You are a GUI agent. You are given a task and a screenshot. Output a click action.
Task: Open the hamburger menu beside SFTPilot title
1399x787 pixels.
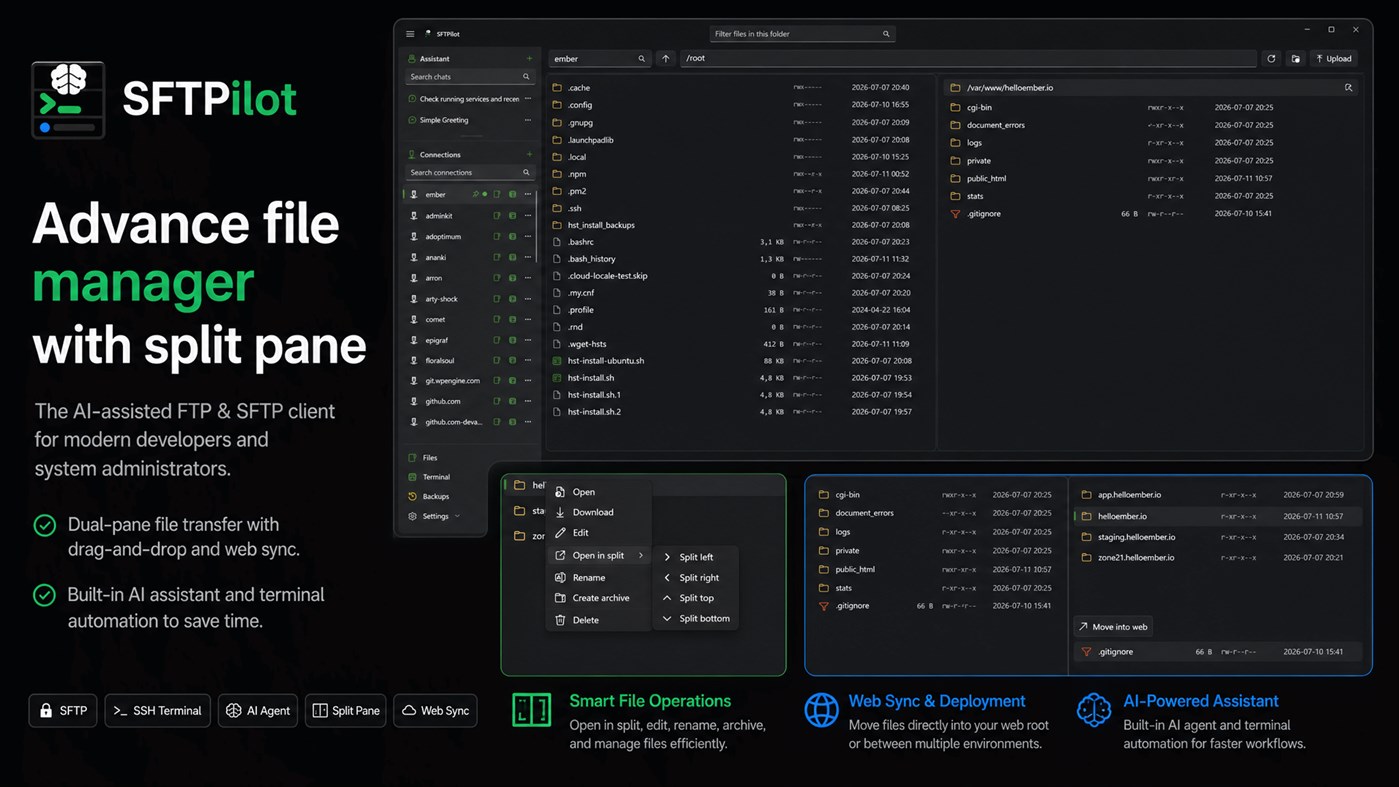click(x=410, y=34)
